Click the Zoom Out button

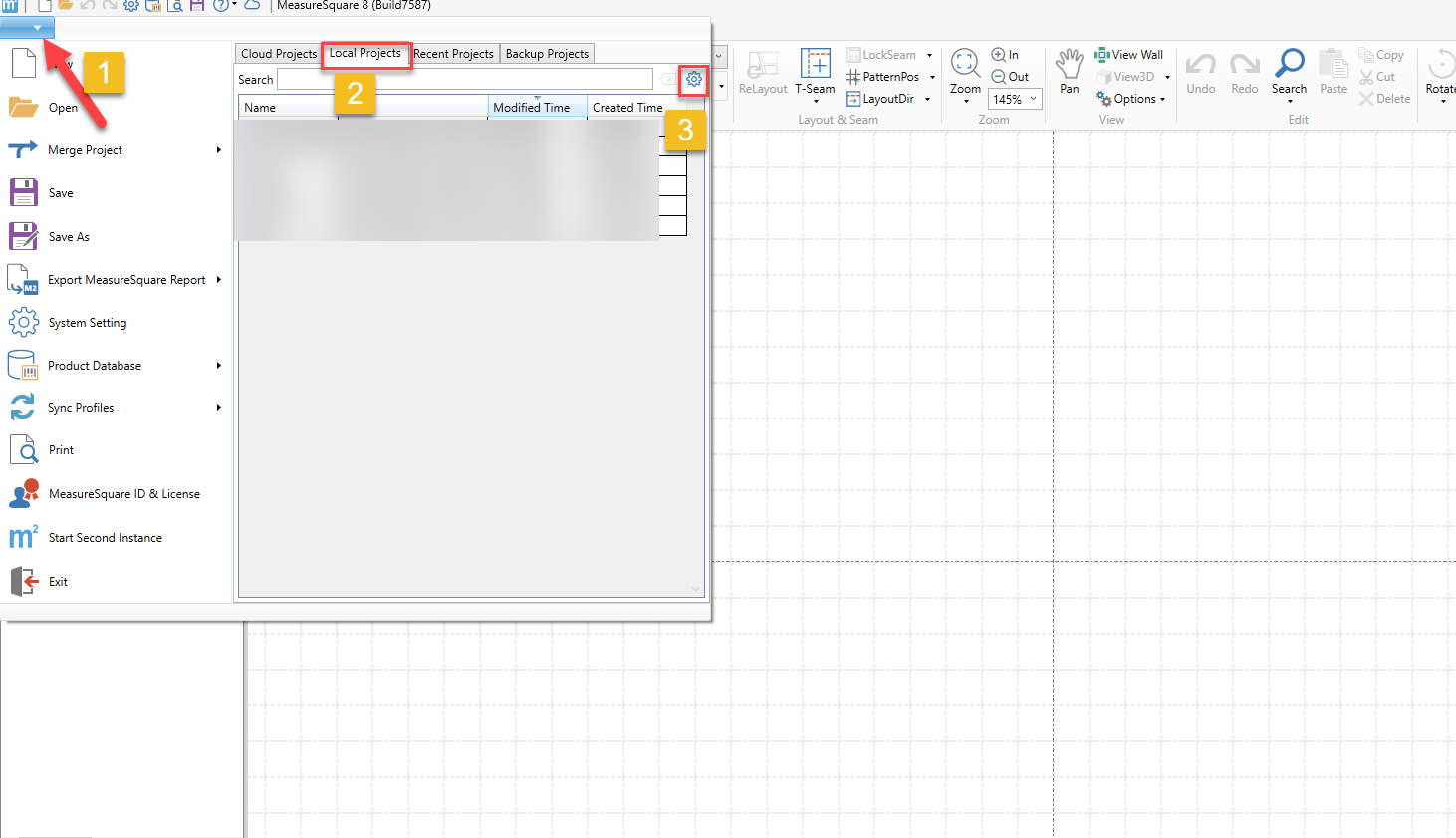1010,77
